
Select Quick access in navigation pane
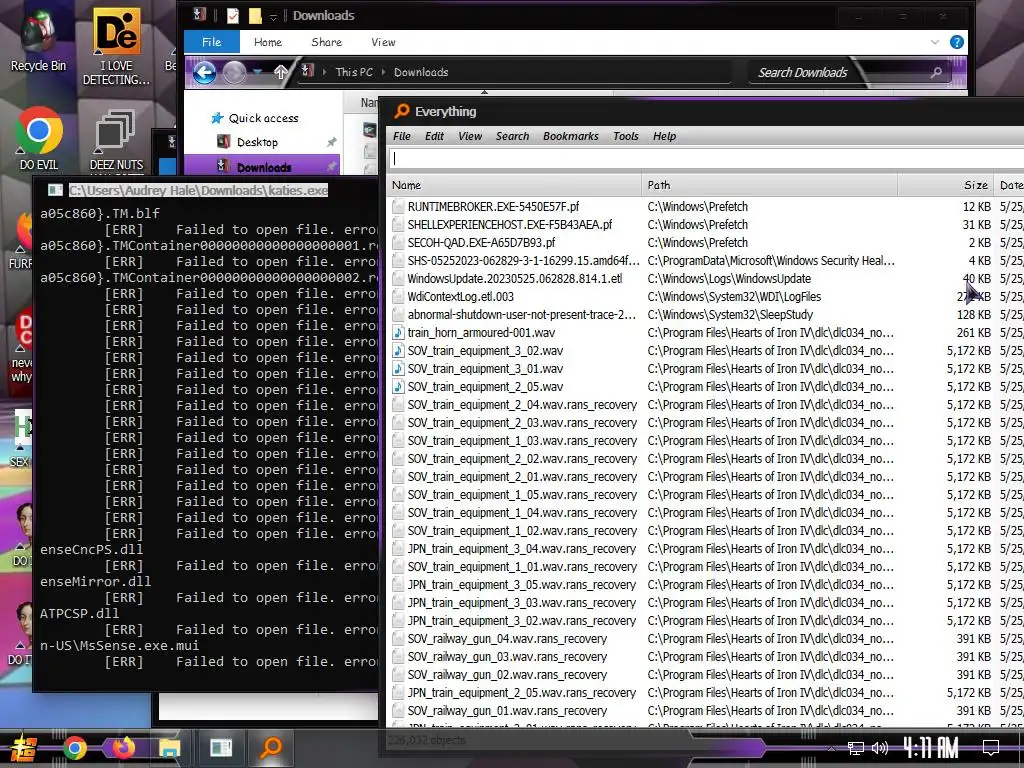click(x=263, y=118)
